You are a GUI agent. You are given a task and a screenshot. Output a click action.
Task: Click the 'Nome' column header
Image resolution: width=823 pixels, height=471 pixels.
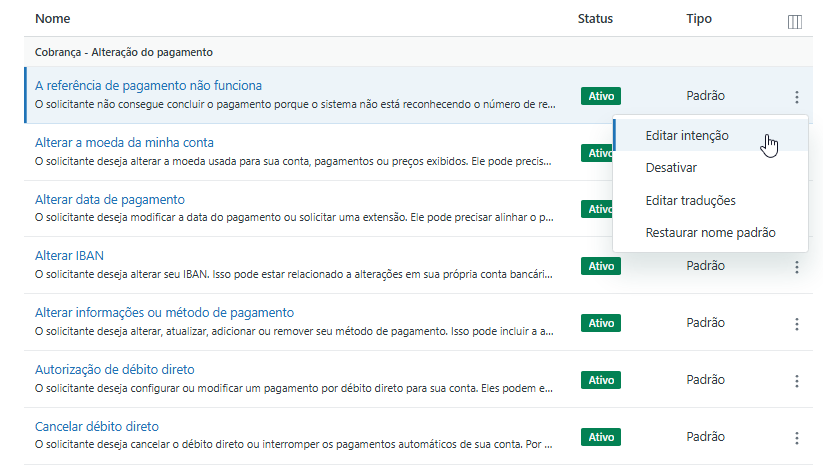[x=53, y=19]
